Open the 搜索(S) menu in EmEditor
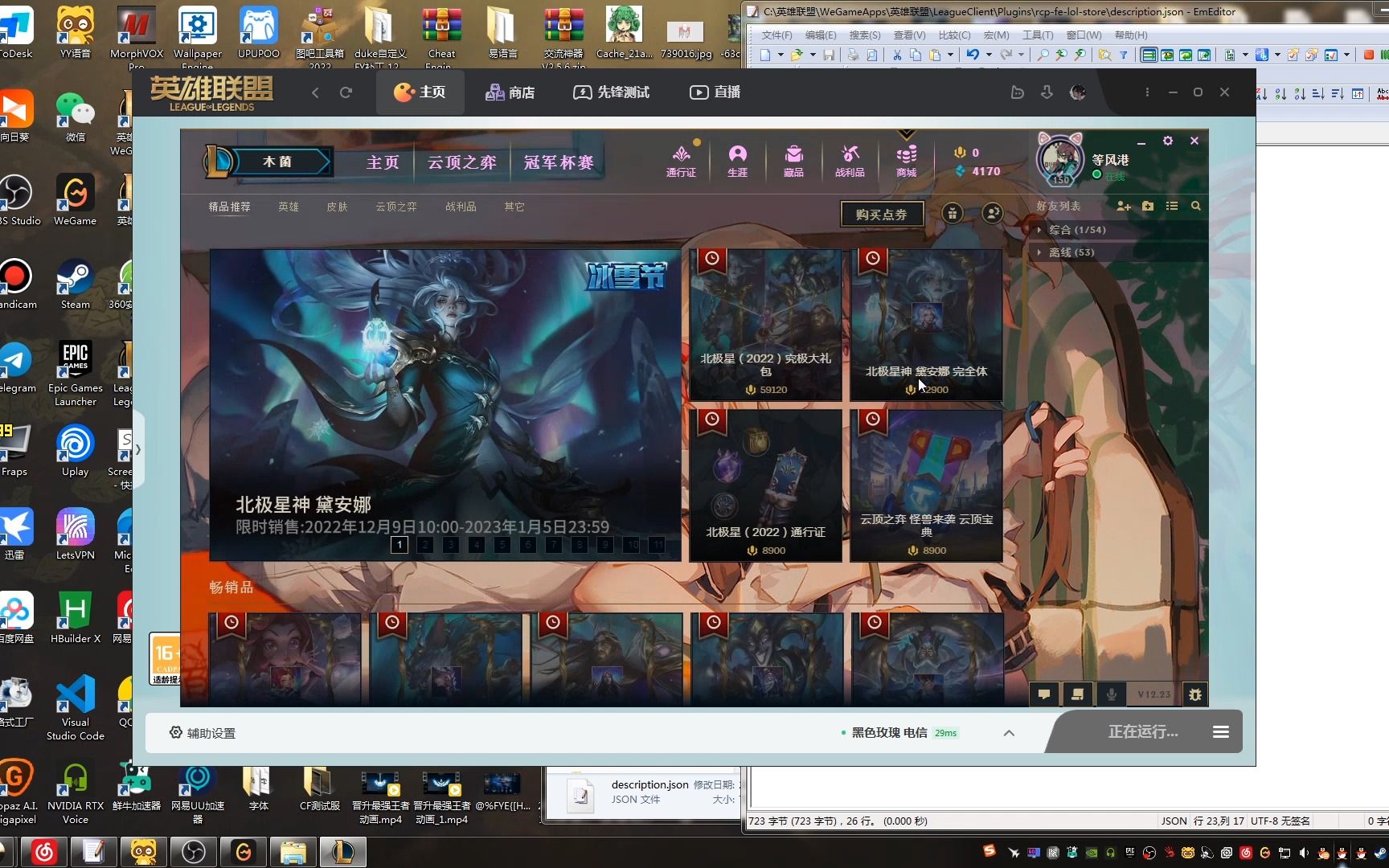Viewport: 1389px width, 868px height. coord(865,35)
